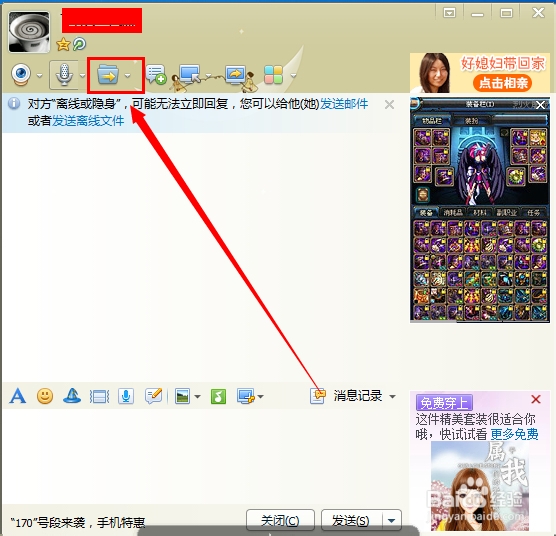The image size is (556, 536).
Task: Open the emoji smiley picker
Action: 45,396
